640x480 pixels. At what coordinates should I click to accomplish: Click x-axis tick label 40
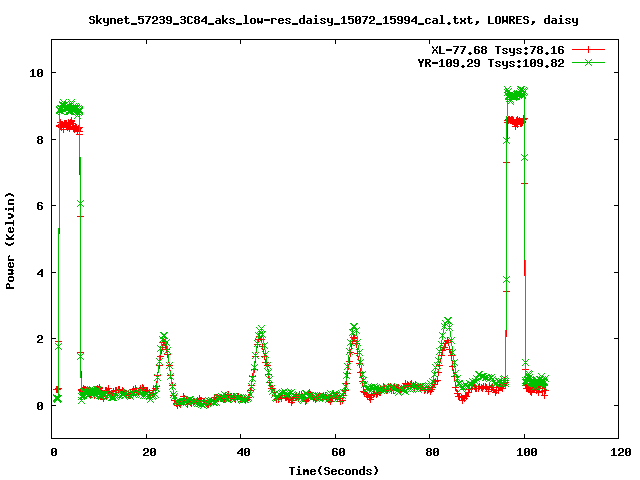(x=244, y=452)
